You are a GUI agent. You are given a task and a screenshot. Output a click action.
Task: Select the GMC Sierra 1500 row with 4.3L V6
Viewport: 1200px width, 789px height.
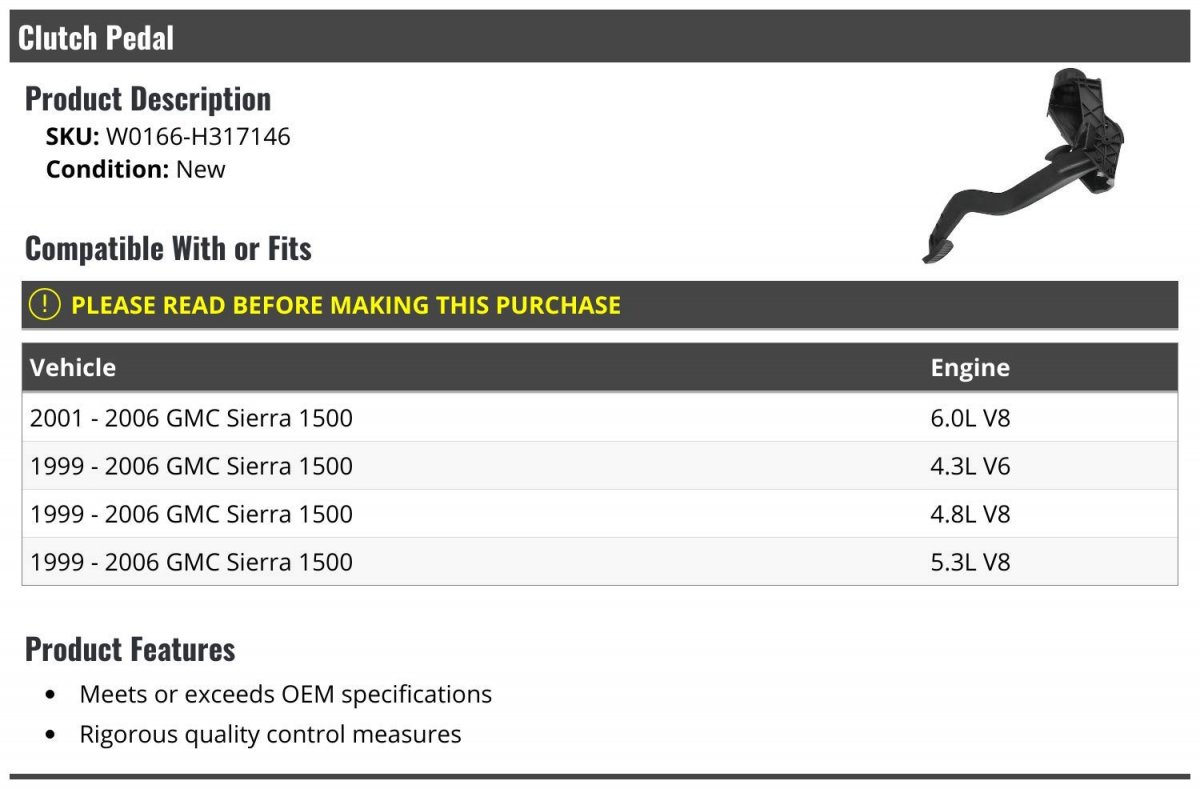[191, 466]
